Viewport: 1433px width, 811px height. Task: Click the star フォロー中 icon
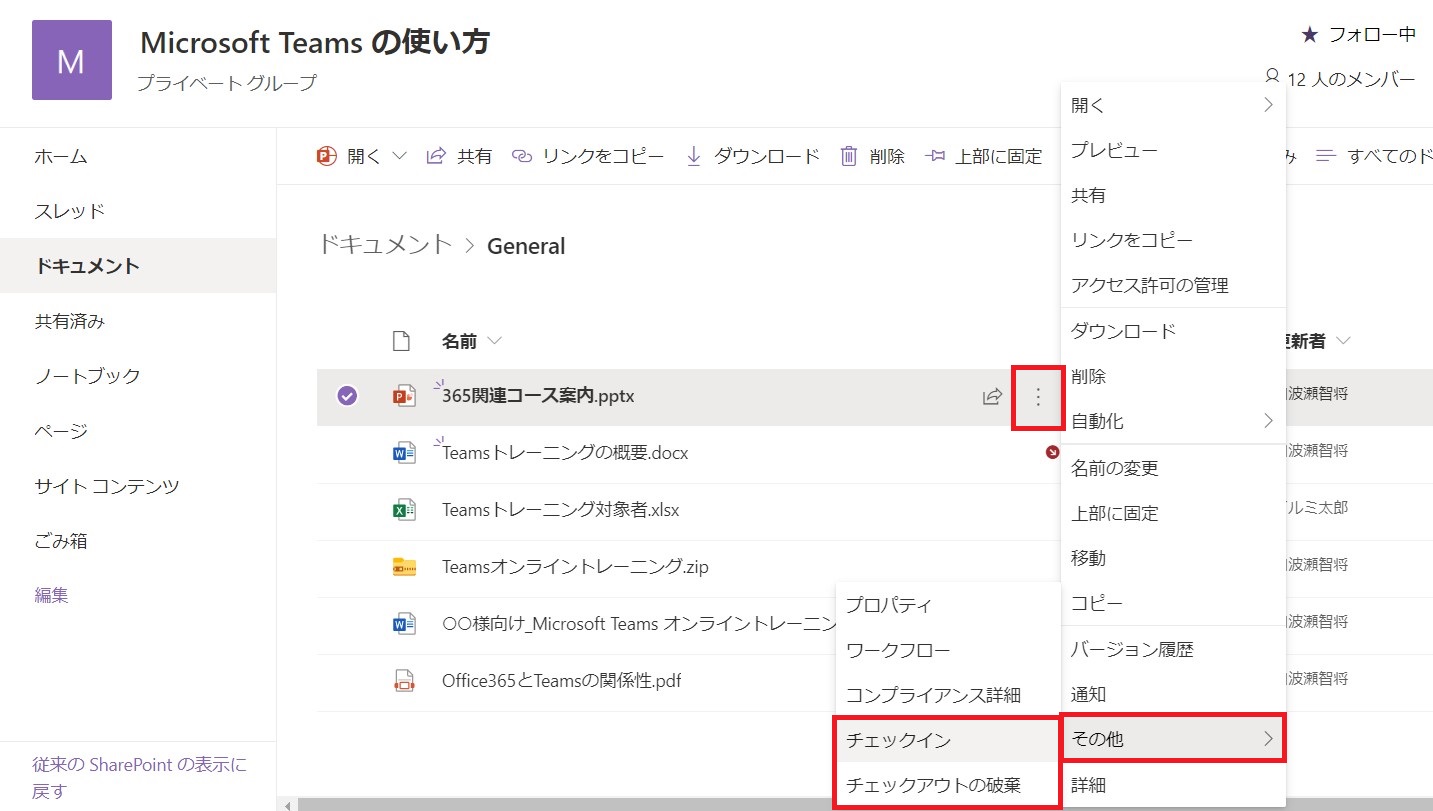[x=1309, y=35]
